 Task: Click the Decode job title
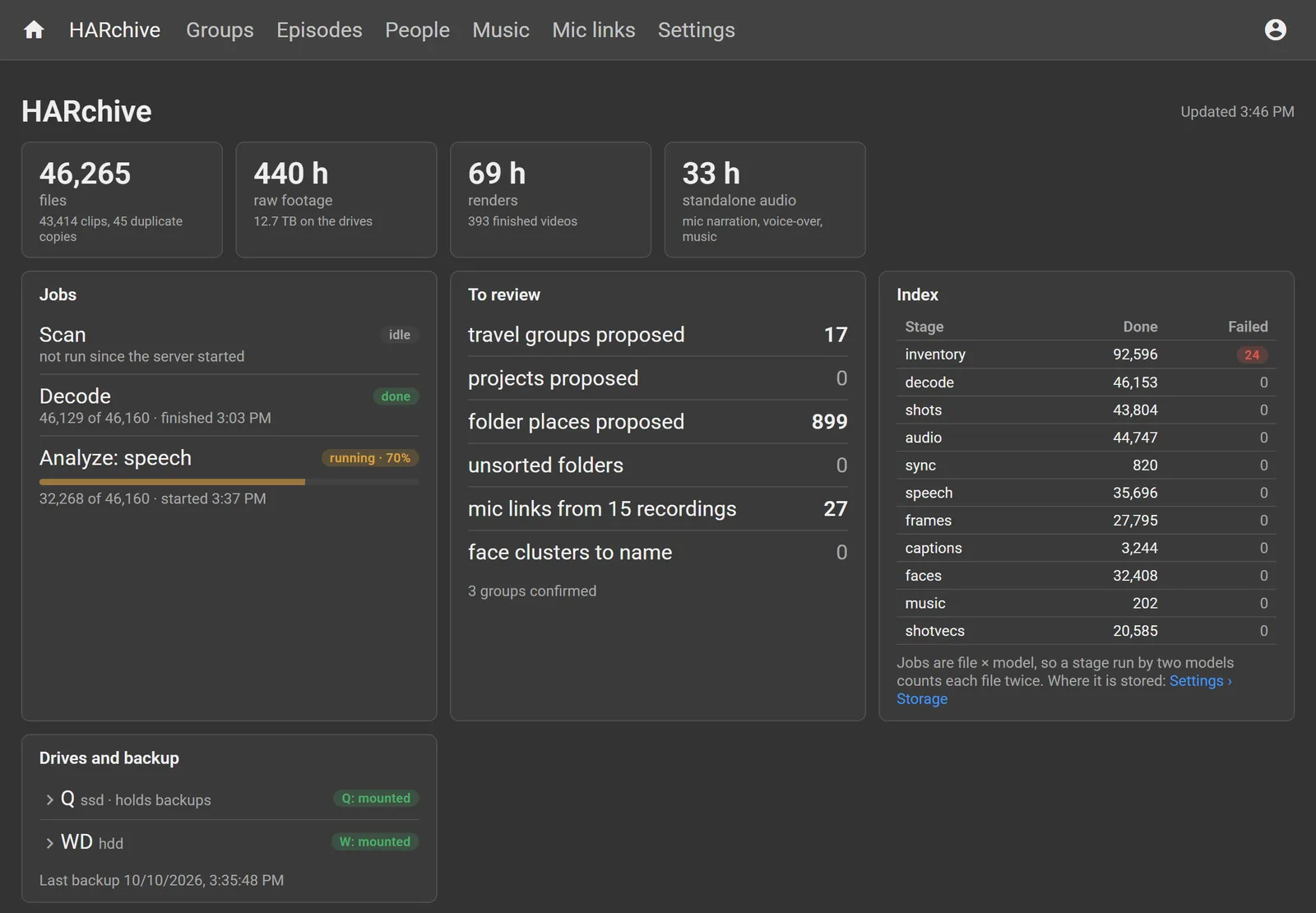coord(75,396)
